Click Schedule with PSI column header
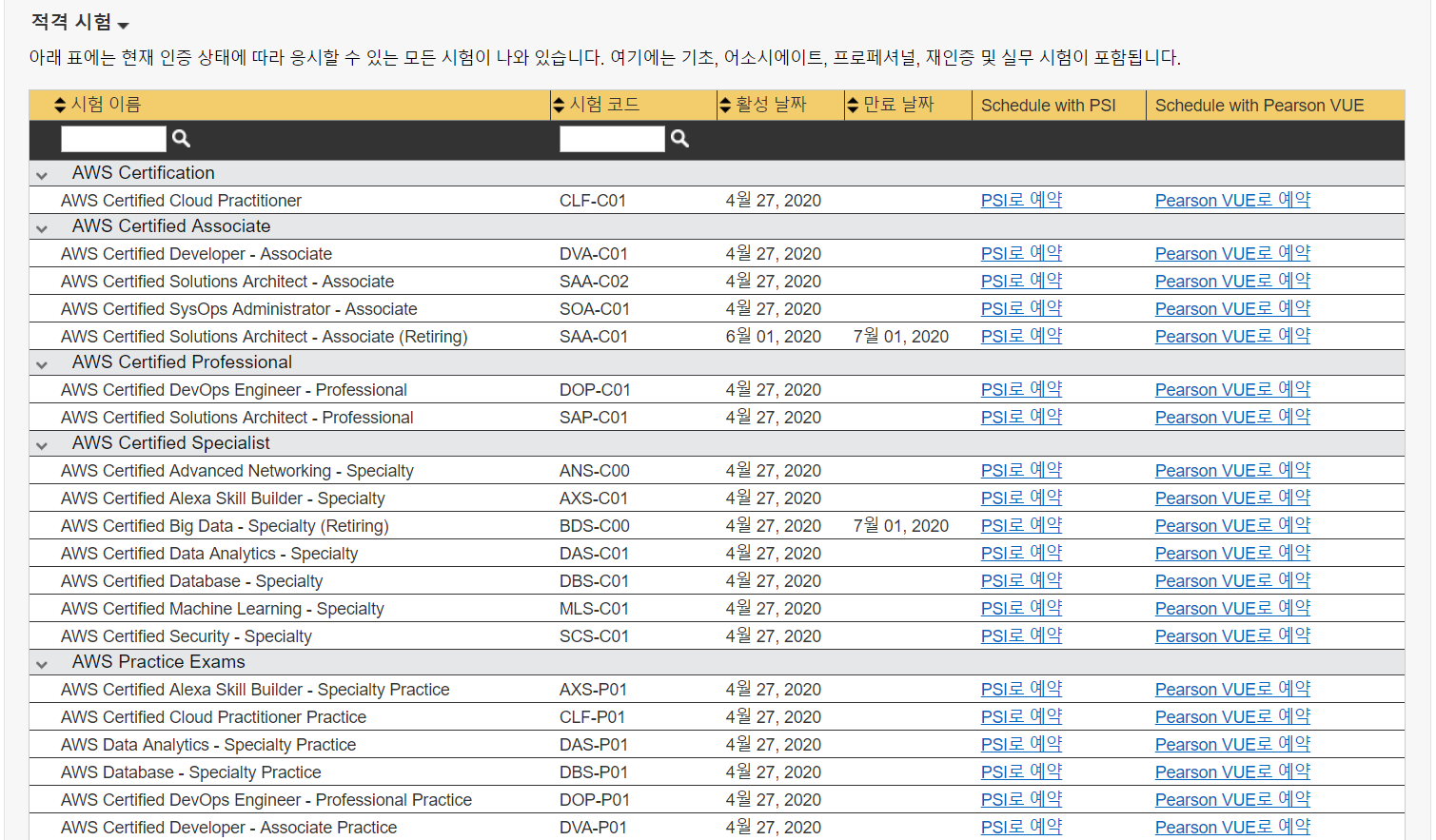The width and height of the screenshot is (1436, 840). click(1049, 106)
